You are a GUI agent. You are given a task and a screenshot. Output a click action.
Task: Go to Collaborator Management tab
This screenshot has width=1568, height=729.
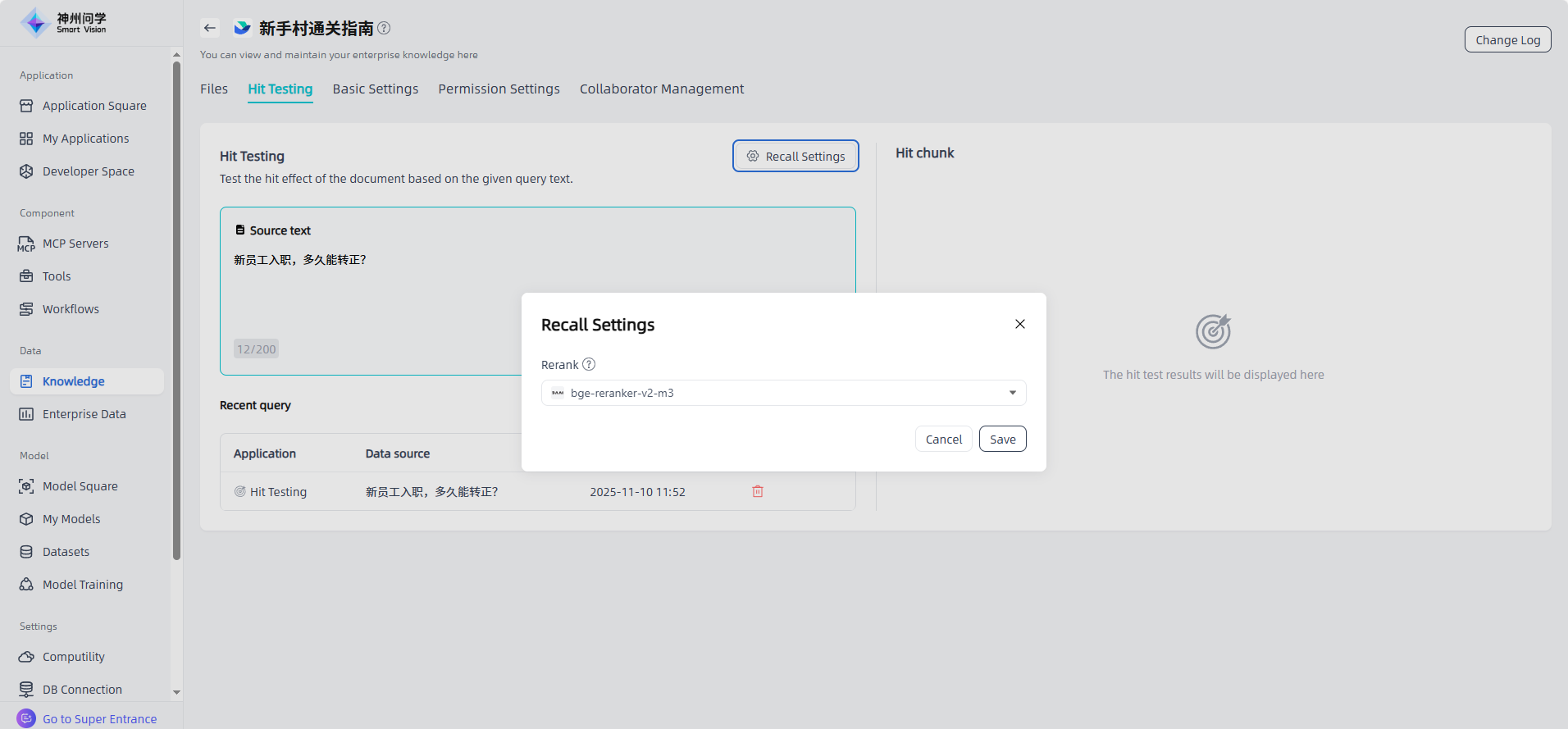pyautogui.click(x=662, y=89)
